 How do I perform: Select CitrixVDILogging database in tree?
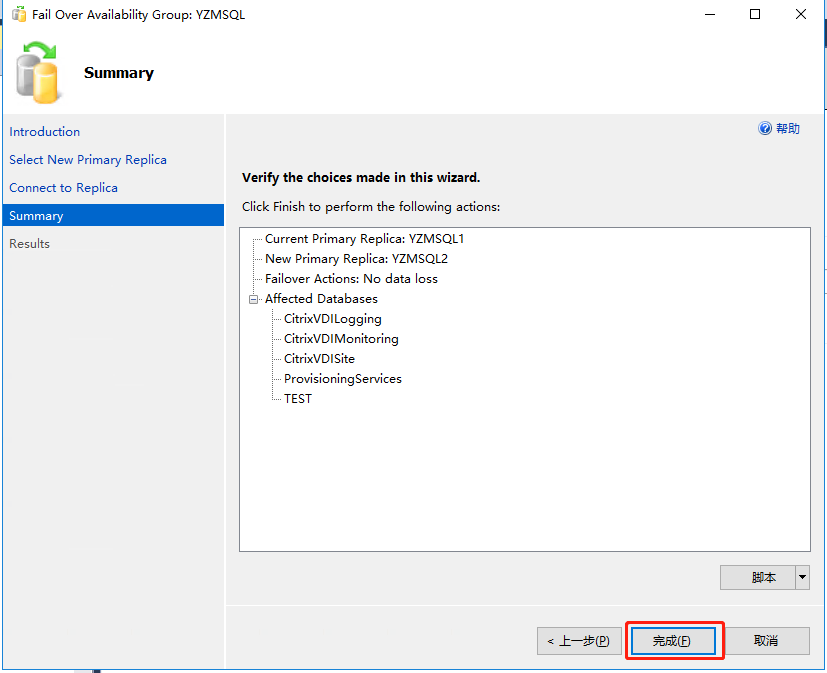click(332, 319)
